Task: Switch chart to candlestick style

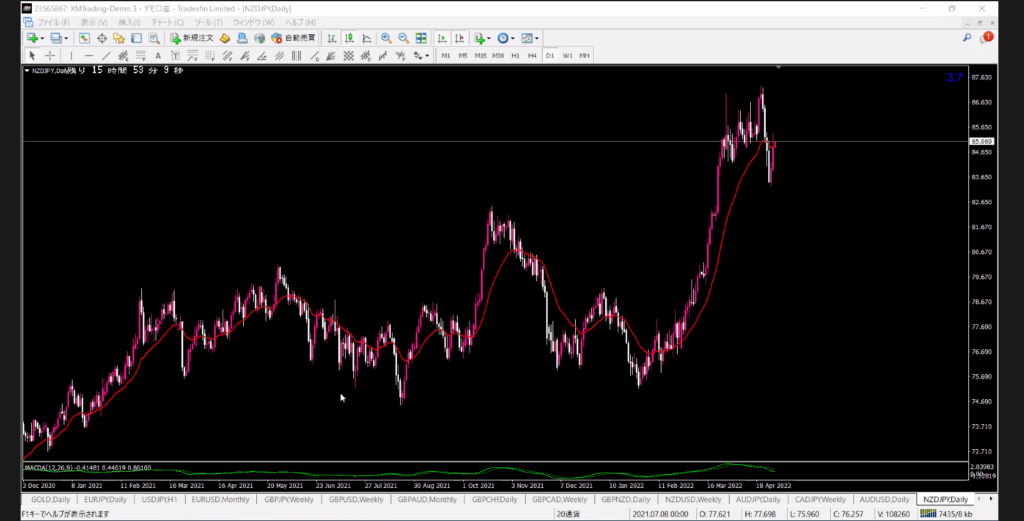Action: [349, 39]
